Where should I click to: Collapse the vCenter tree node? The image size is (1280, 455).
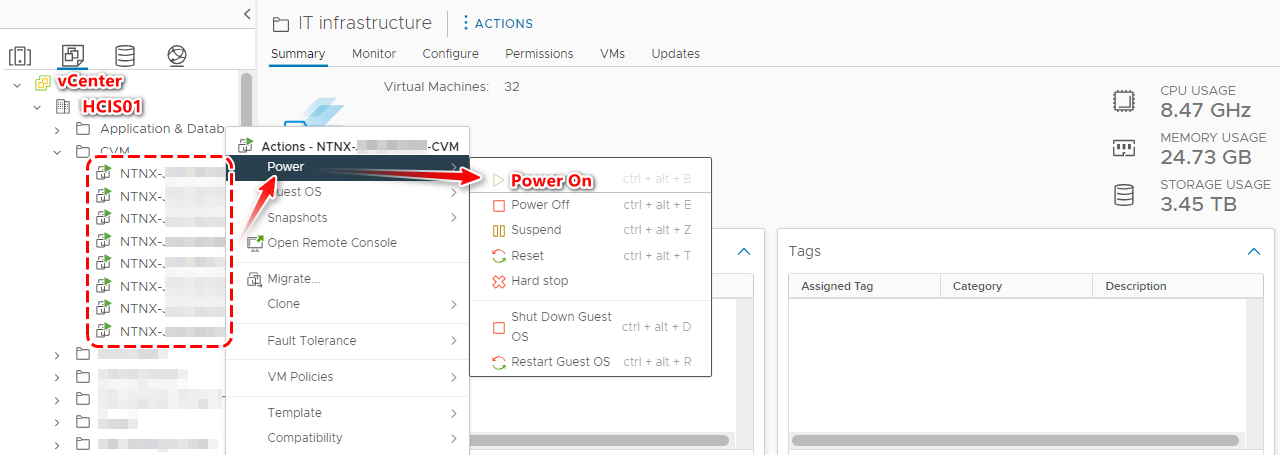click(17, 84)
